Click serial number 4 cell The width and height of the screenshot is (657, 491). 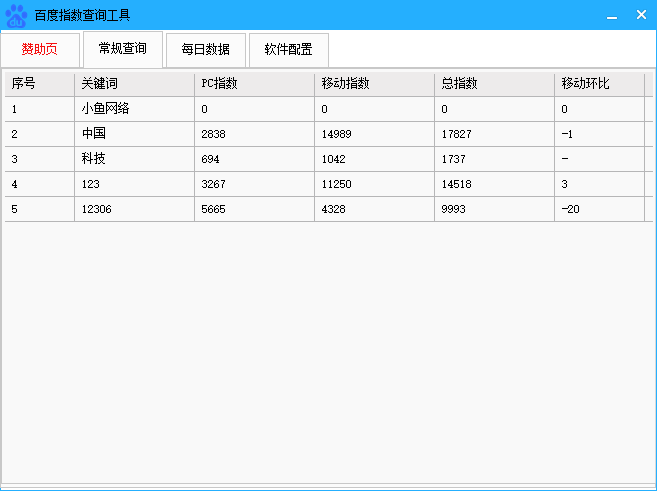tap(39, 184)
